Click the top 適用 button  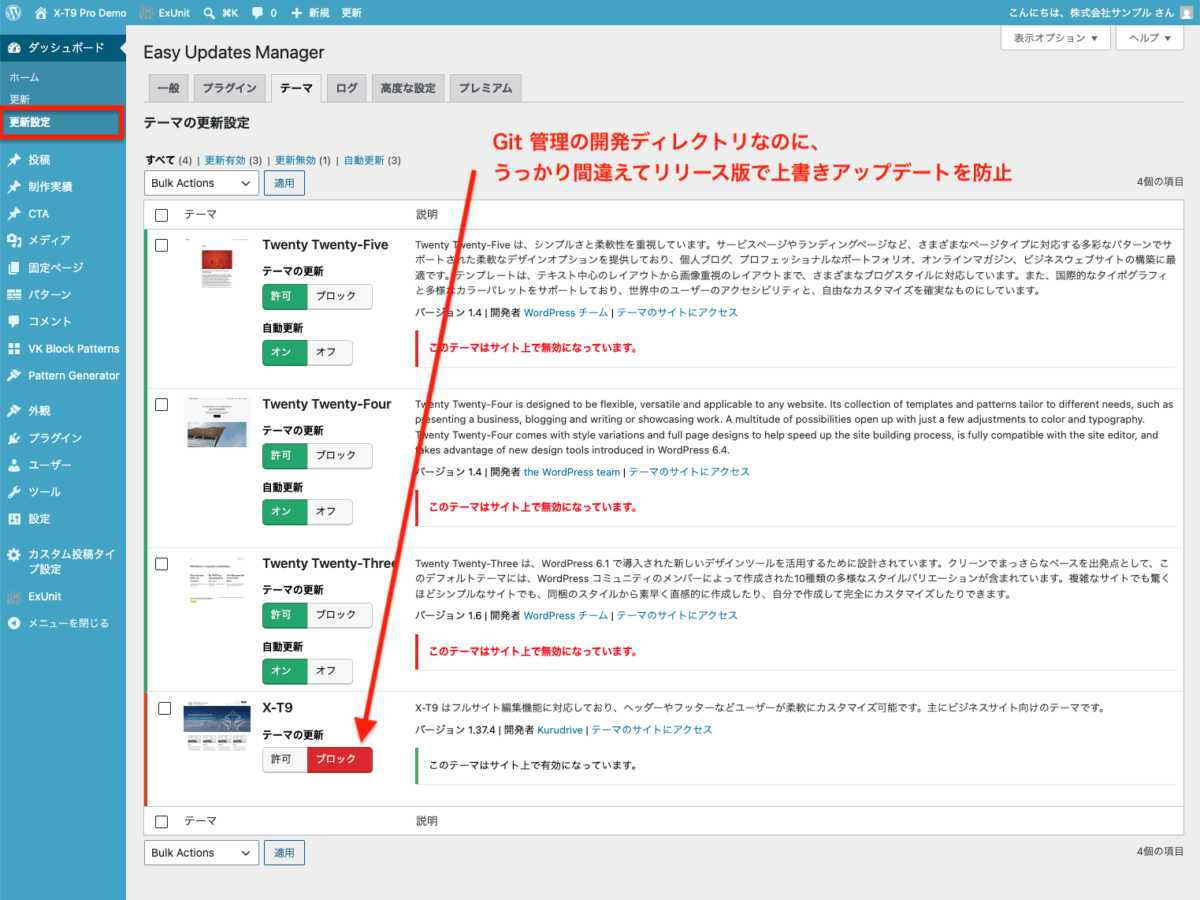284,183
